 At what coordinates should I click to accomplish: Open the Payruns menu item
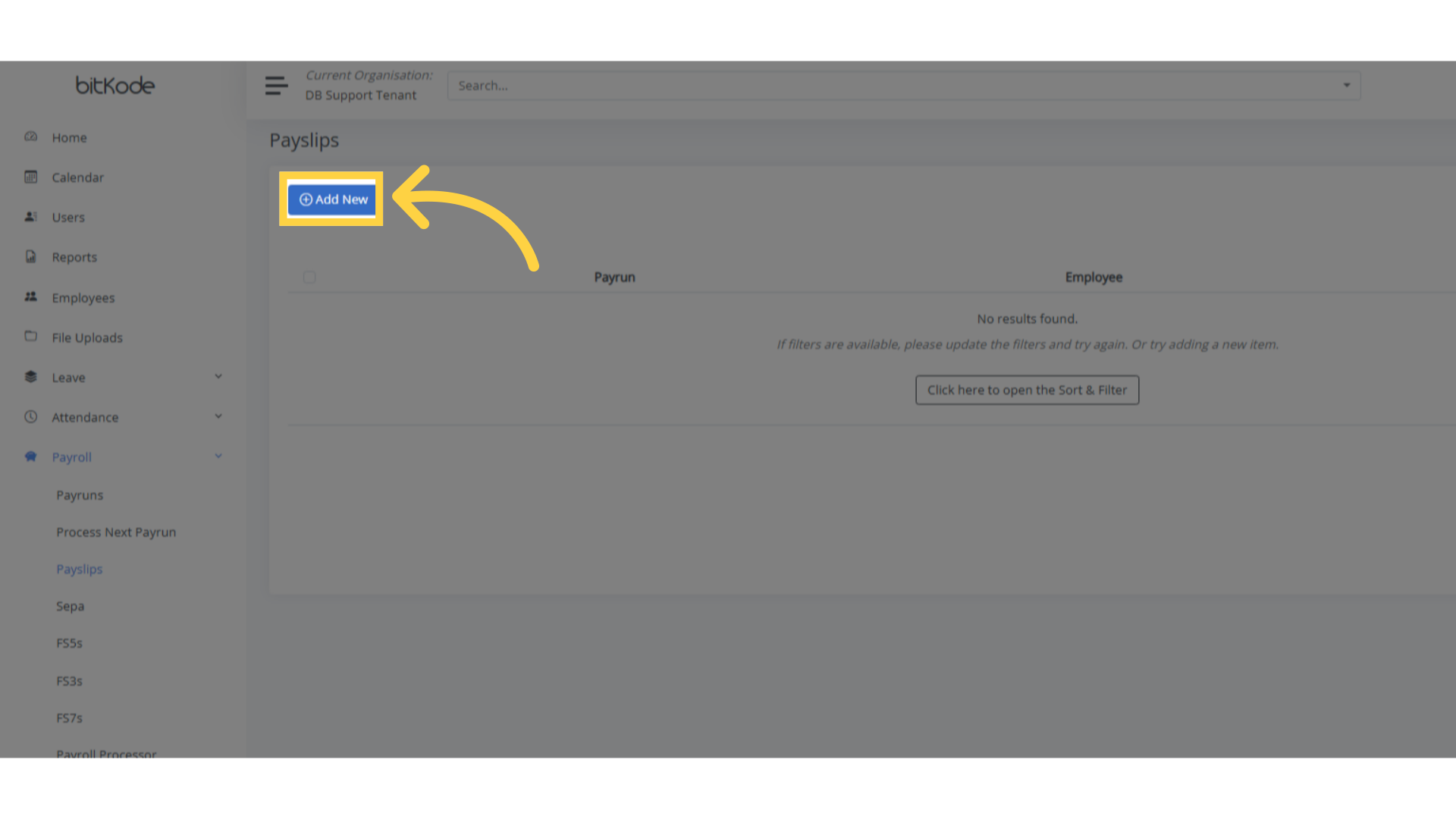pos(80,494)
